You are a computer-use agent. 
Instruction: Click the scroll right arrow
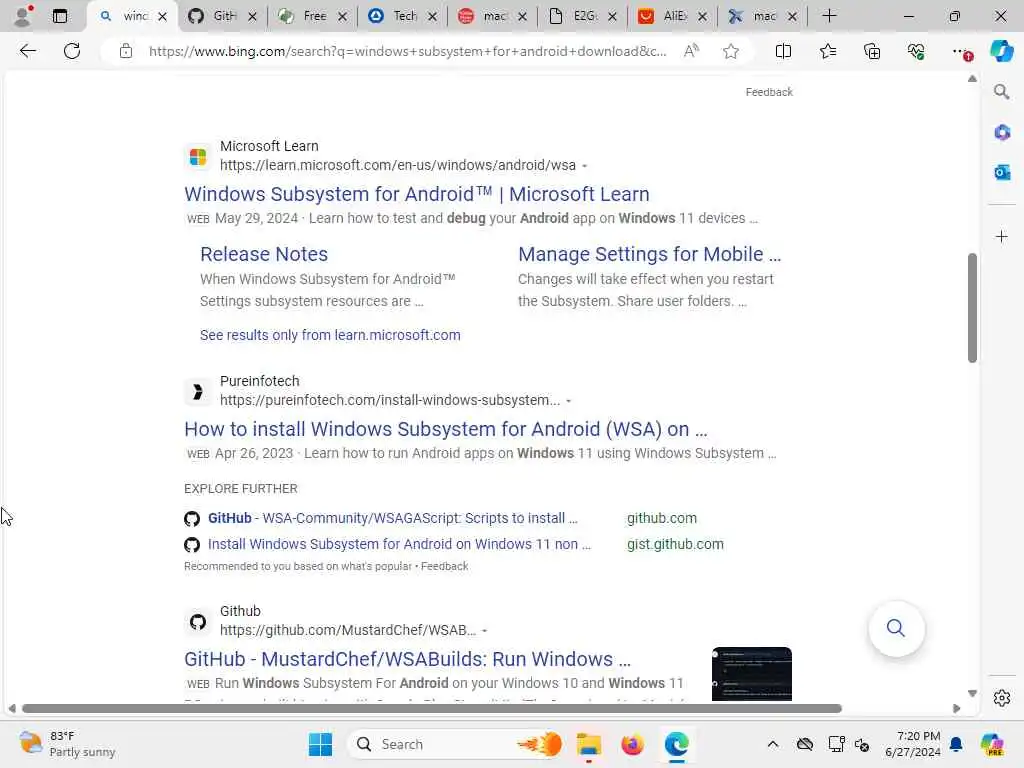coord(957,709)
